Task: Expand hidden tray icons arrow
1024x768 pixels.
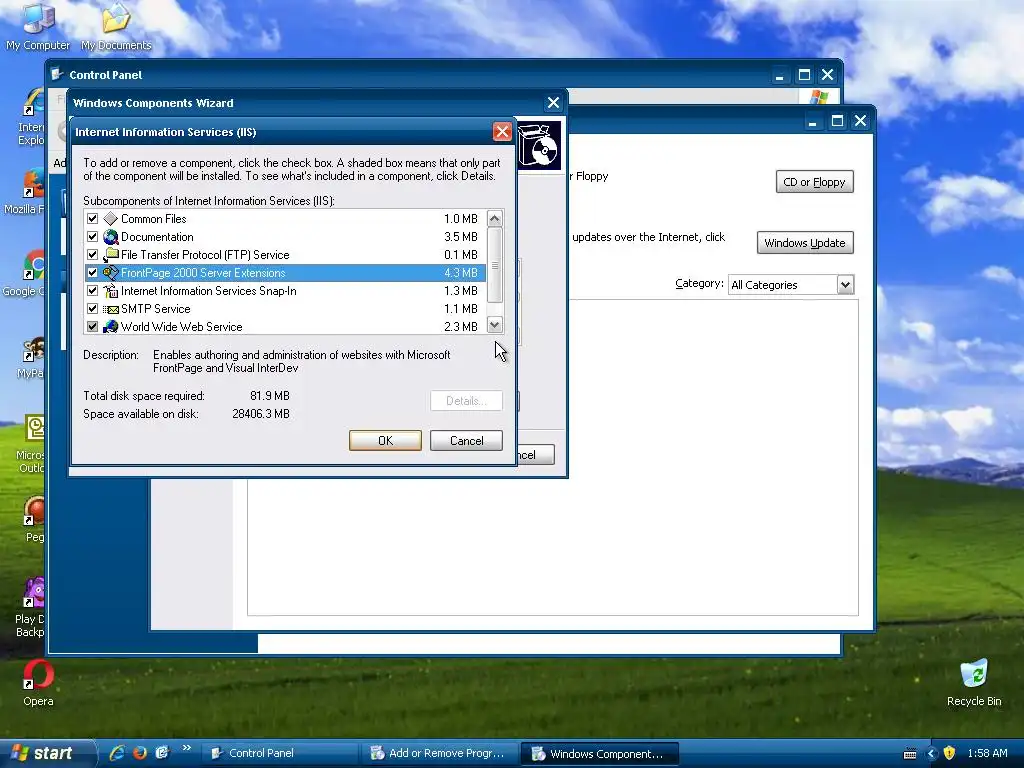Action: [931, 754]
